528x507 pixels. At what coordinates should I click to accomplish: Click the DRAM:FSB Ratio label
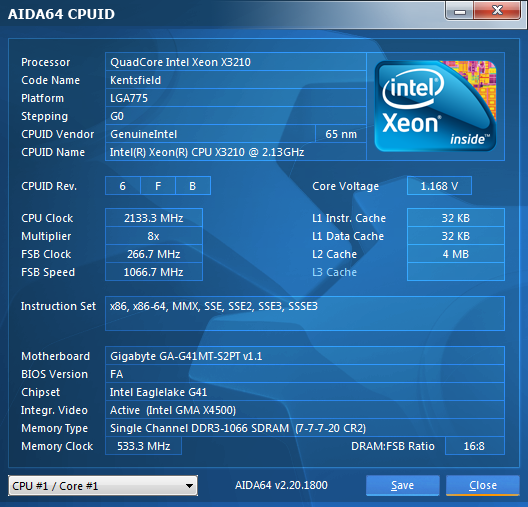tap(393, 446)
